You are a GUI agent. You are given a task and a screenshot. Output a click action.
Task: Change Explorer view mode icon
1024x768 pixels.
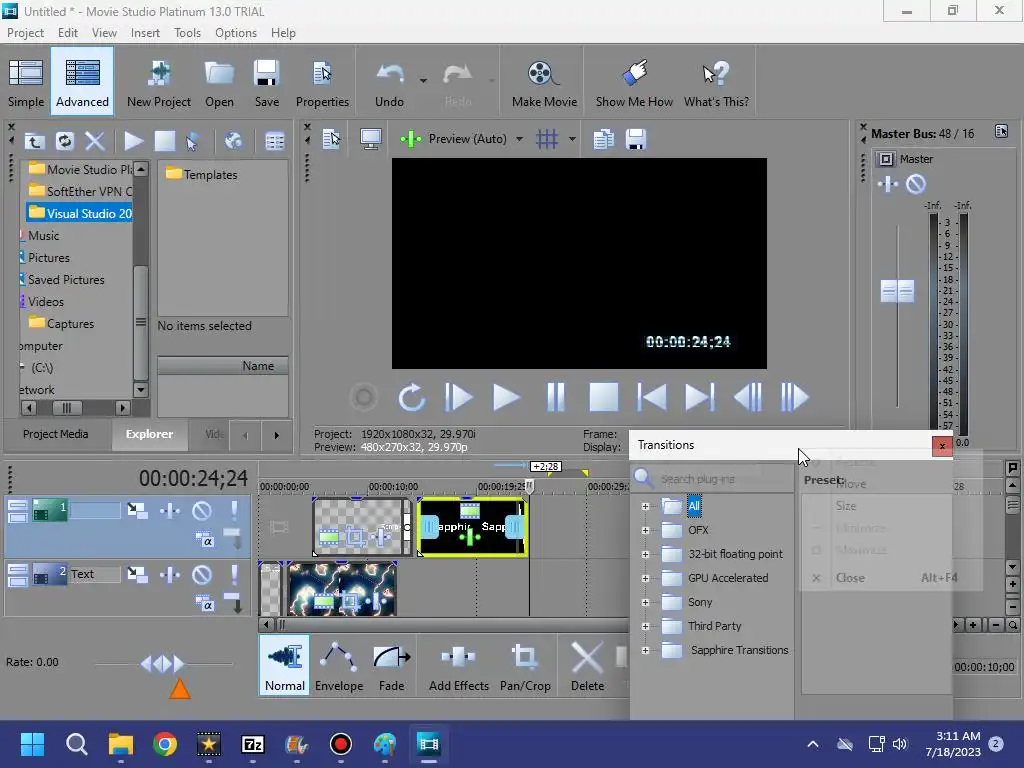274,140
